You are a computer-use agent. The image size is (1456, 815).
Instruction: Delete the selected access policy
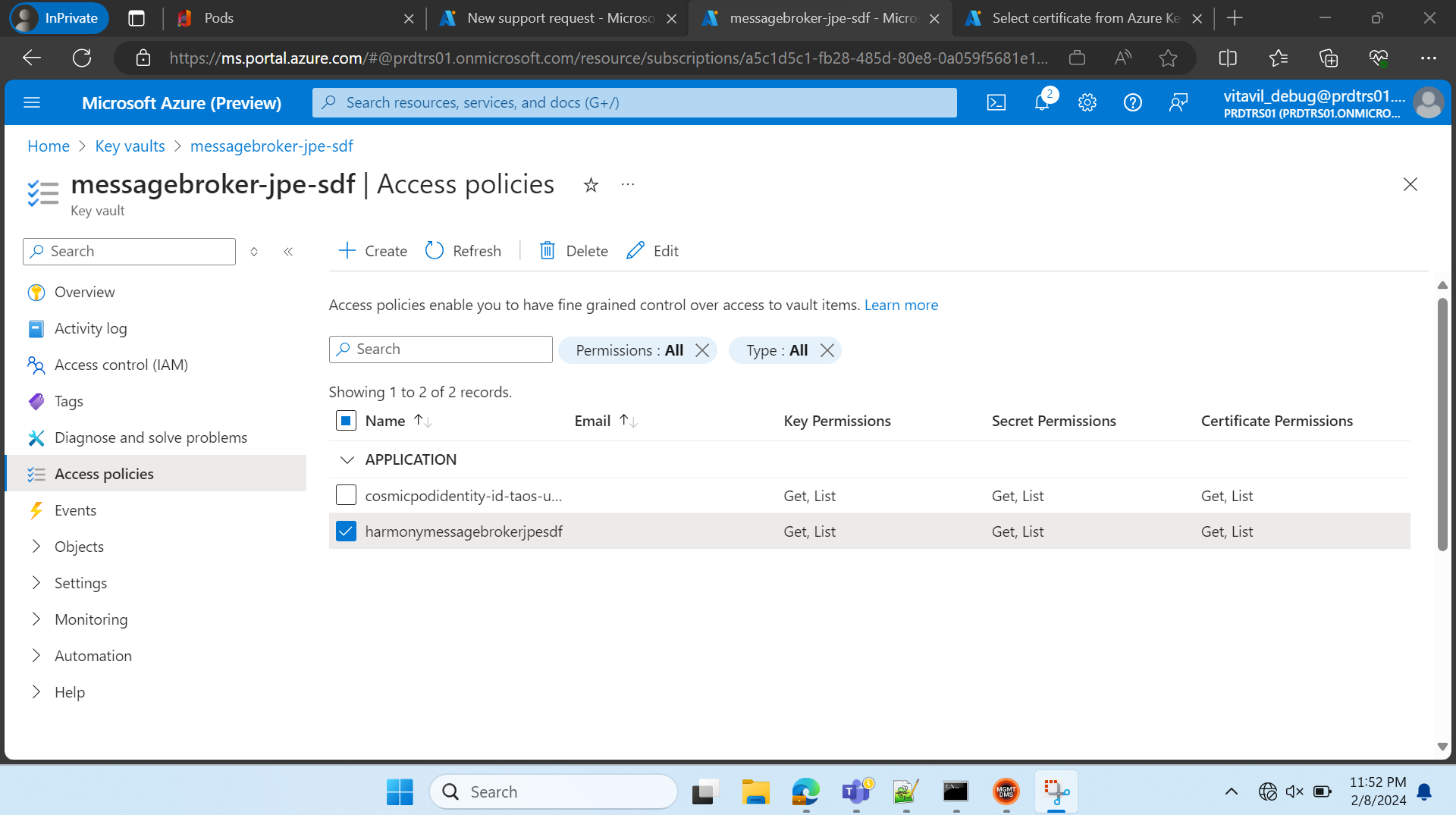[573, 251]
